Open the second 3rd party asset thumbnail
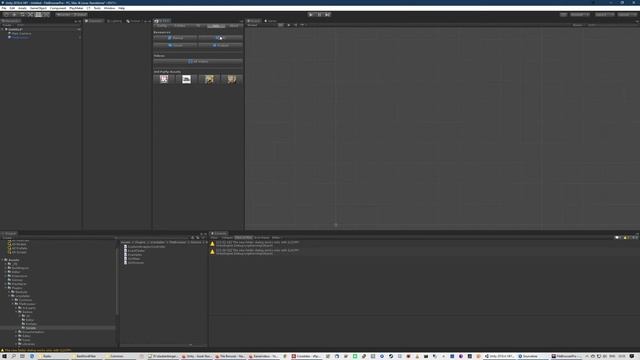Image resolution: width=640 pixels, height=360 pixels. pyautogui.click(x=187, y=79)
